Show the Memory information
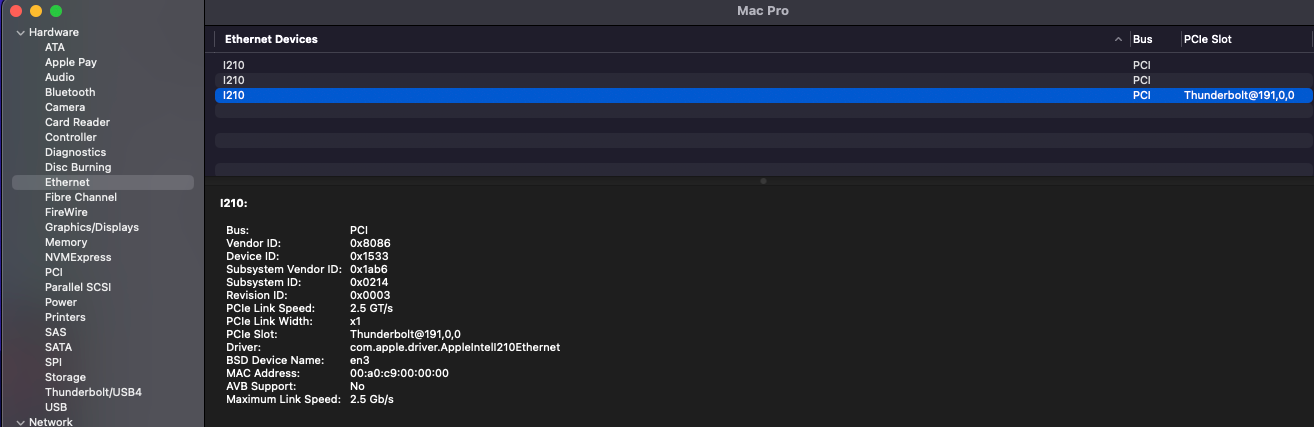The image size is (1314, 427). coord(66,242)
